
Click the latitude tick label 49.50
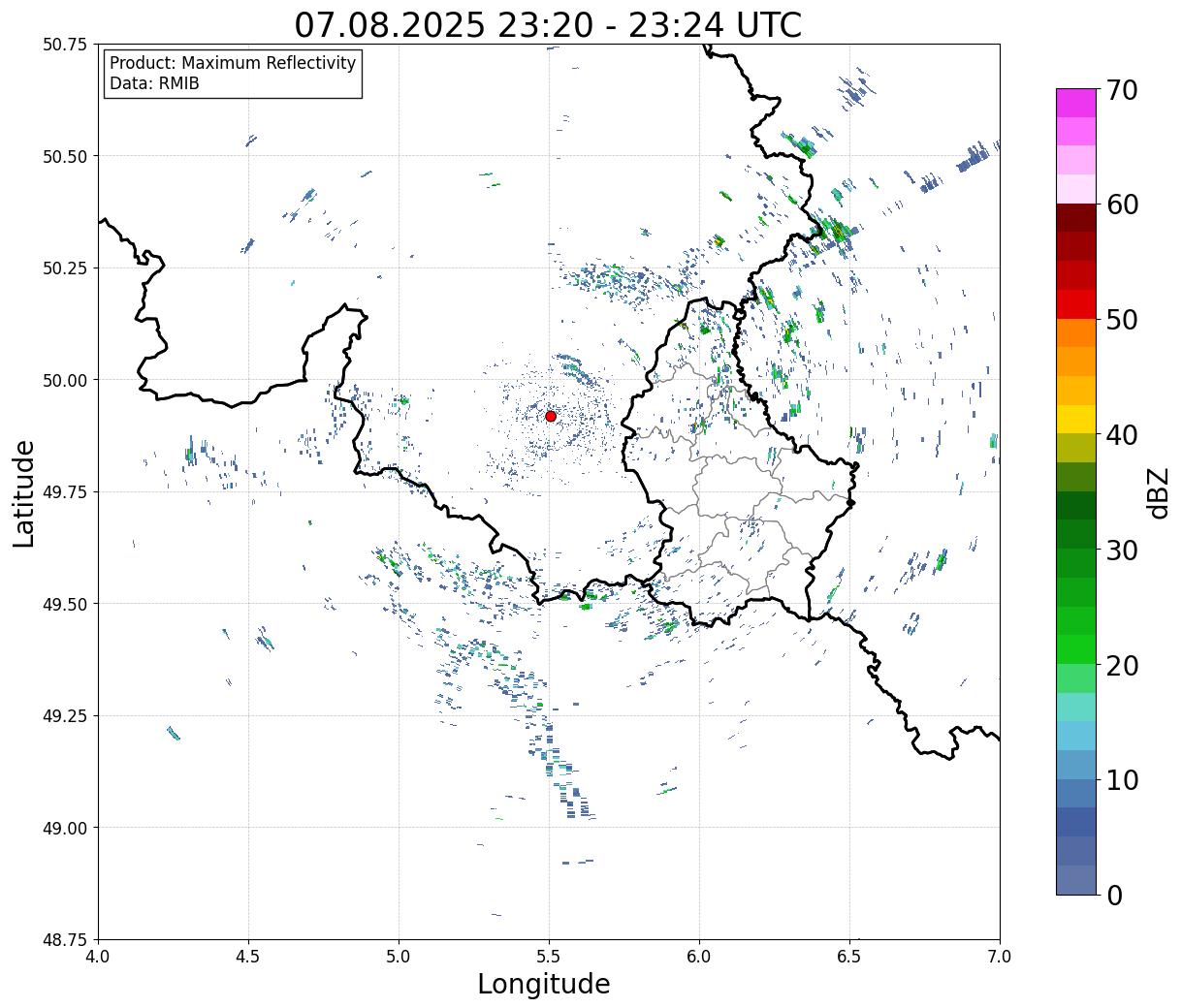(x=65, y=604)
